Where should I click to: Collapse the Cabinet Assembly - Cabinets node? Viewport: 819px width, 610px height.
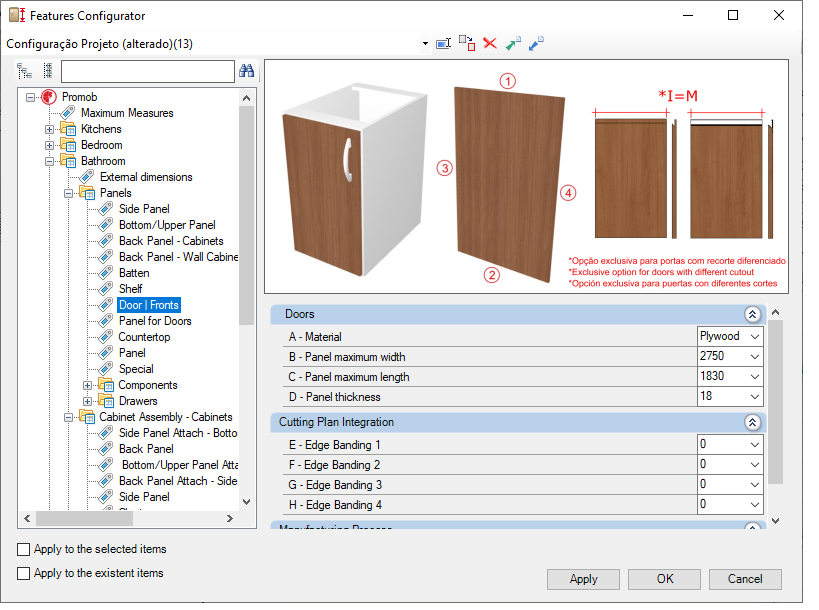68,417
